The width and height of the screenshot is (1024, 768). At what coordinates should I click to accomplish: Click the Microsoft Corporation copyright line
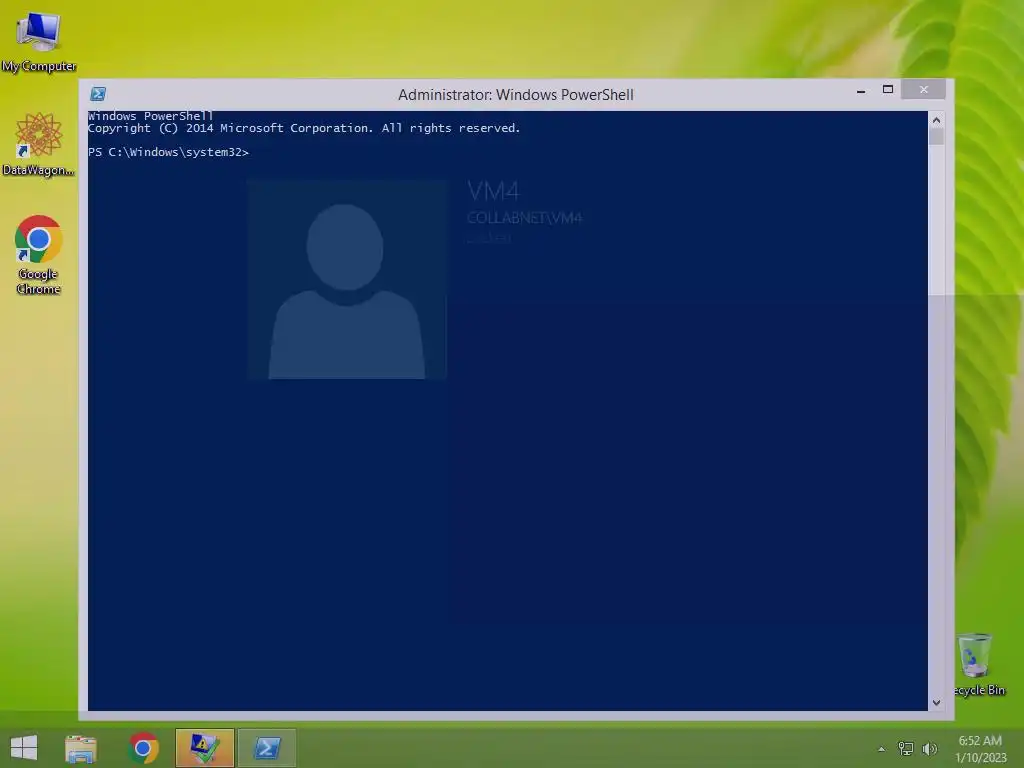tap(304, 128)
